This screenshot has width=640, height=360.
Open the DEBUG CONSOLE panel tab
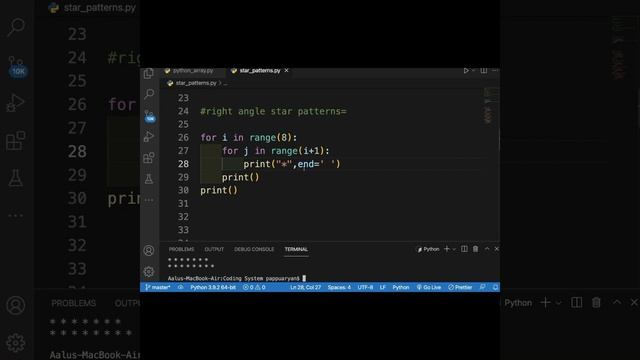click(254, 249)
